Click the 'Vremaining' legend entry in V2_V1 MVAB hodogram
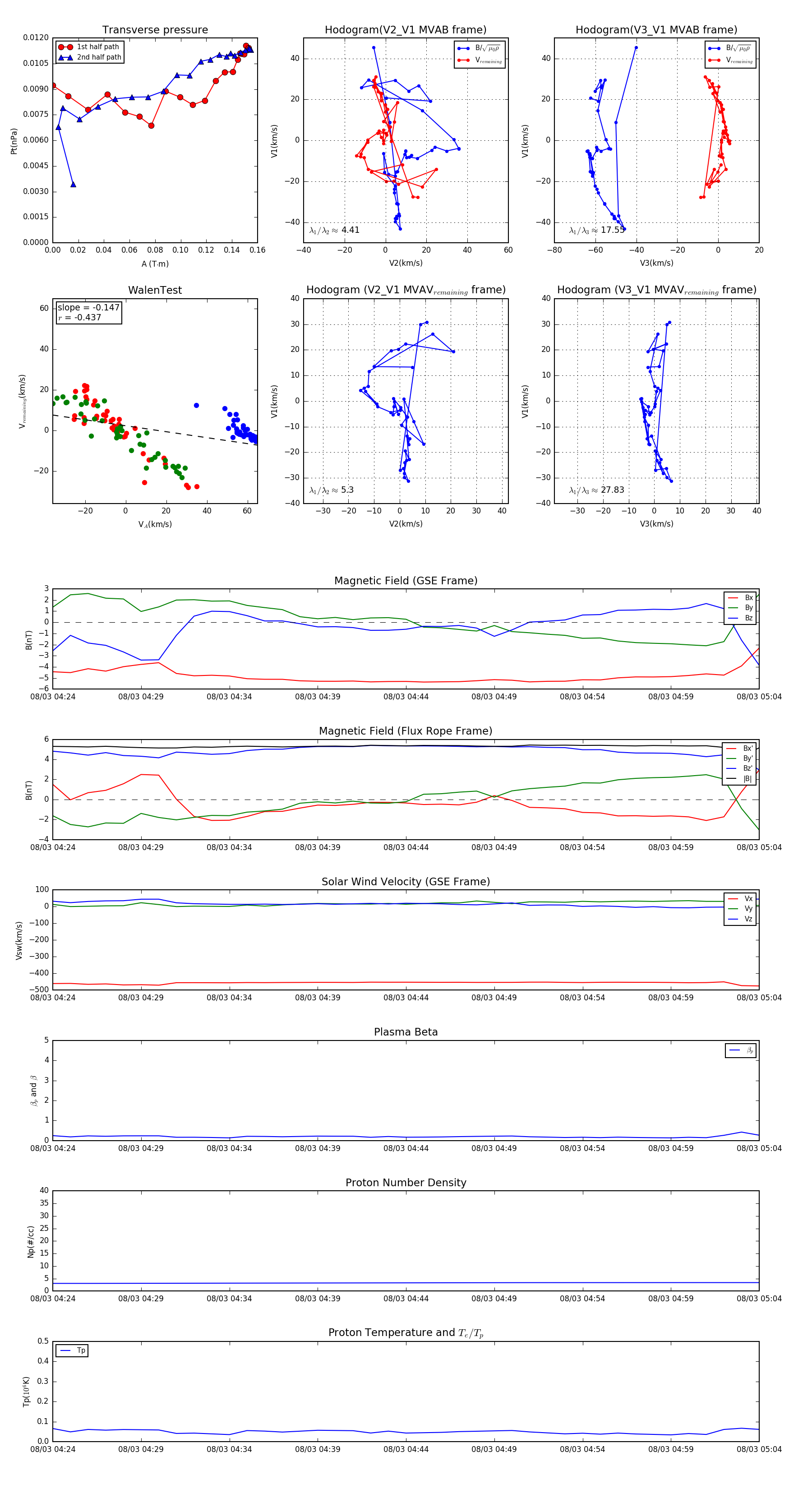812x1489 pixels. coord(480,60)
